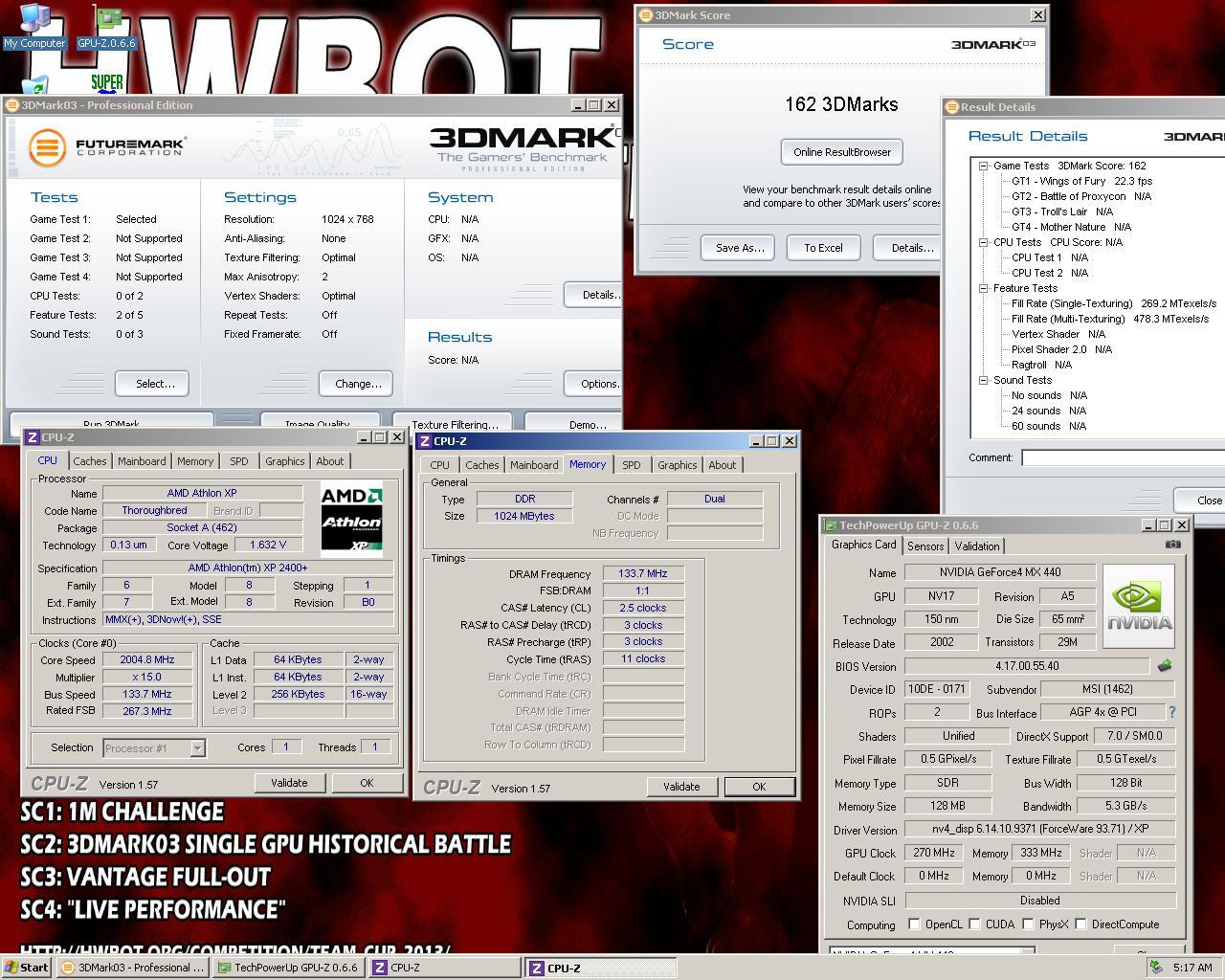Image resolution: width=1225 pixels, height=980 pixels.
Task: Switch to Mainboard tab in CPU-Z processor window
Action: click(x=142, y=461)
